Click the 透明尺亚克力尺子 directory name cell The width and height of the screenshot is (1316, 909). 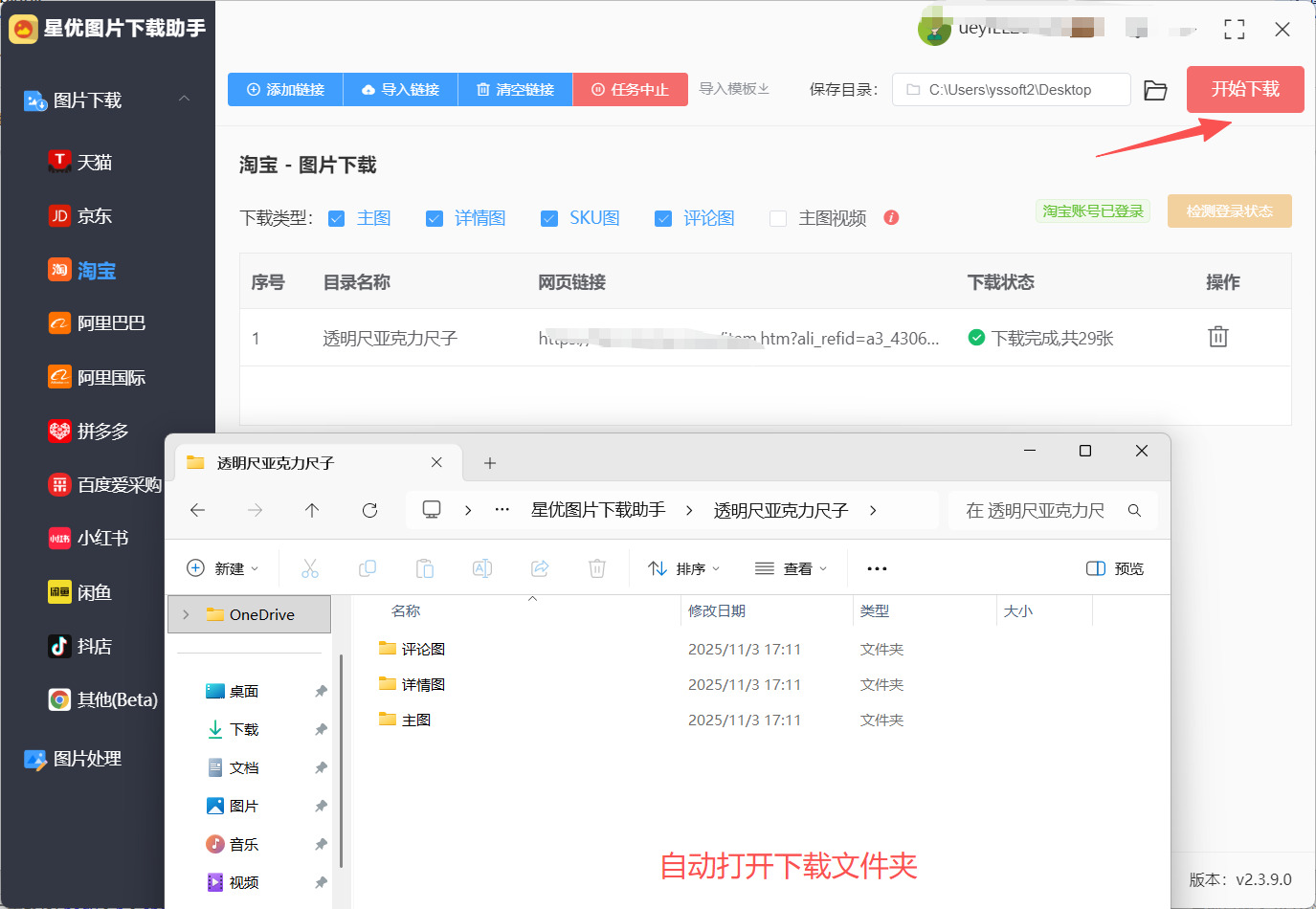[x=390, y=338]
